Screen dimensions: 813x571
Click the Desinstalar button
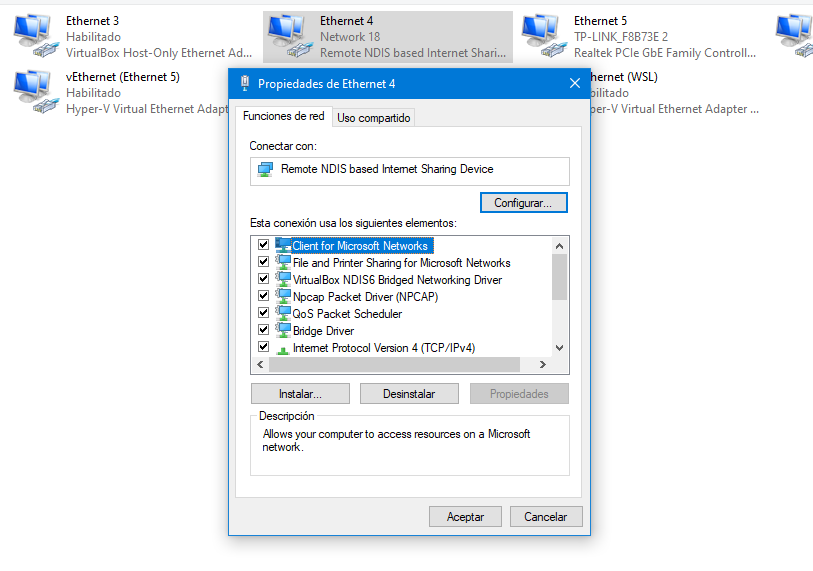[409, 394]
